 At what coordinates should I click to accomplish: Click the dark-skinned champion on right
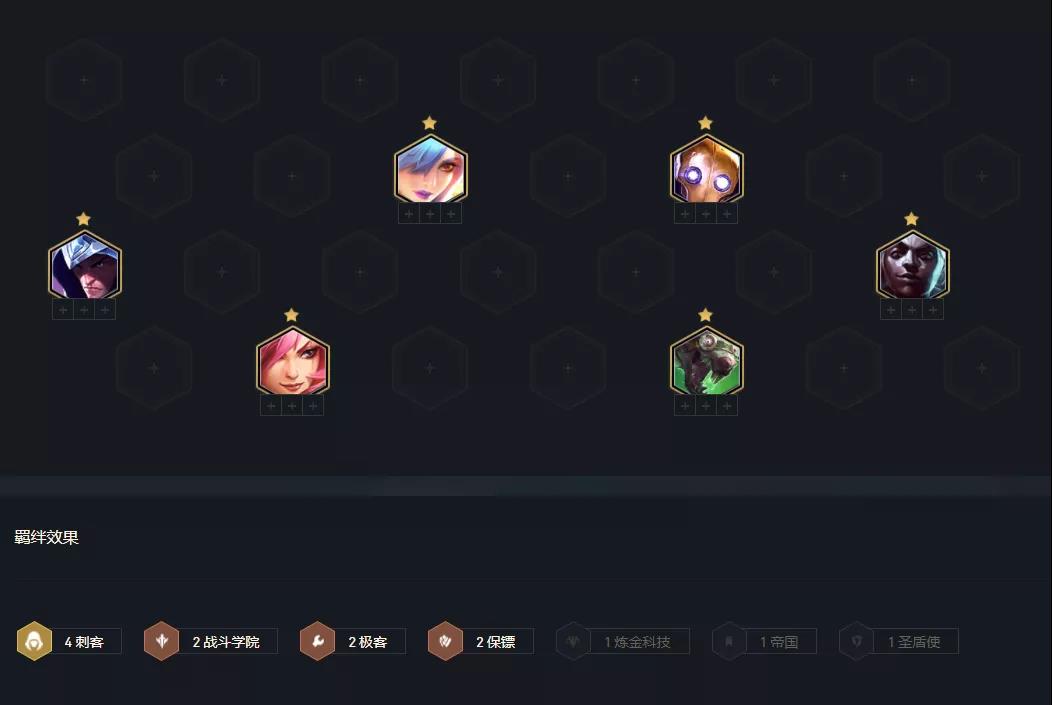pyautogui.click(x=912, y=266)
